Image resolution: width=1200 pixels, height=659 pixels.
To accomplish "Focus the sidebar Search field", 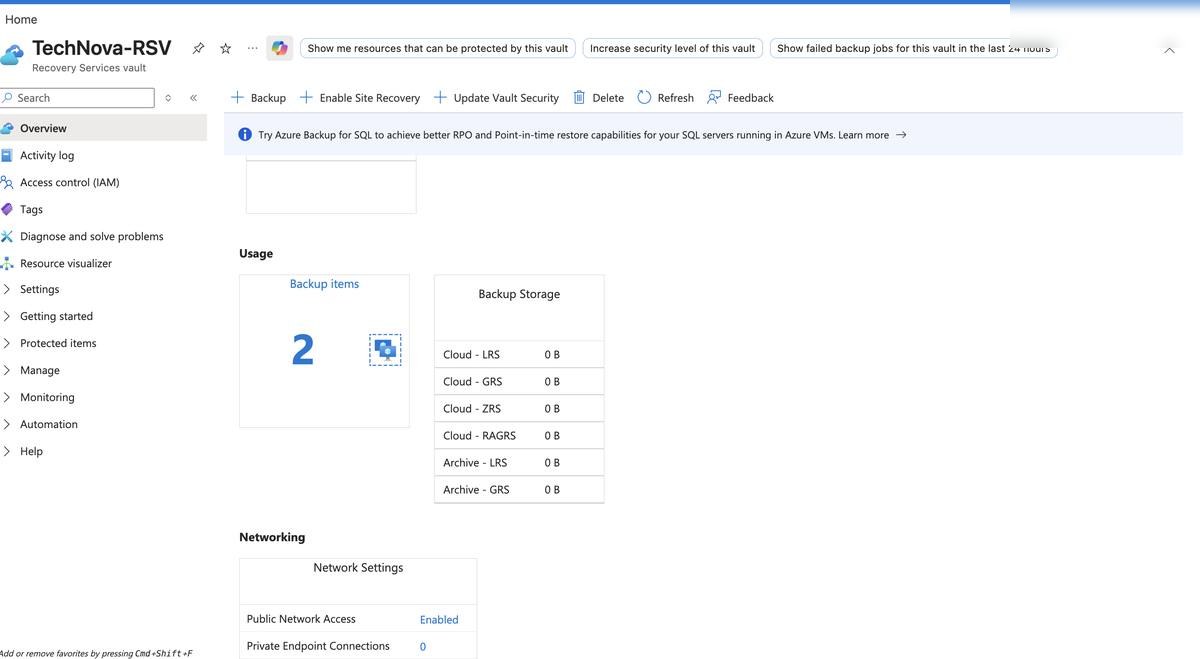I will 78,98.
